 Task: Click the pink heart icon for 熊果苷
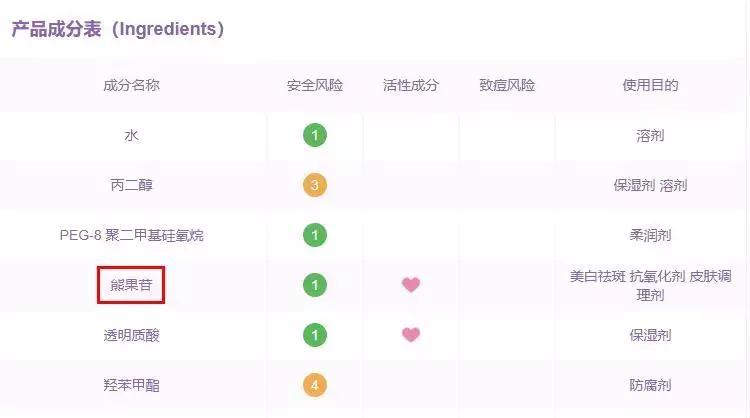(x=411, y=285)
